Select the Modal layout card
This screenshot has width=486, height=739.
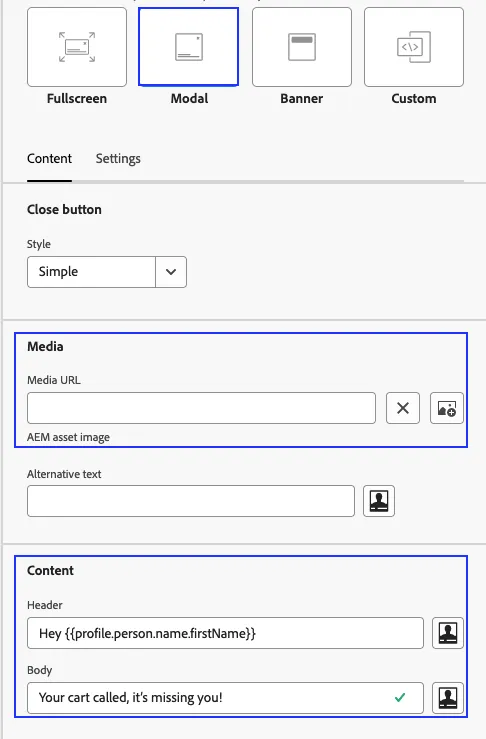[189, 47]
